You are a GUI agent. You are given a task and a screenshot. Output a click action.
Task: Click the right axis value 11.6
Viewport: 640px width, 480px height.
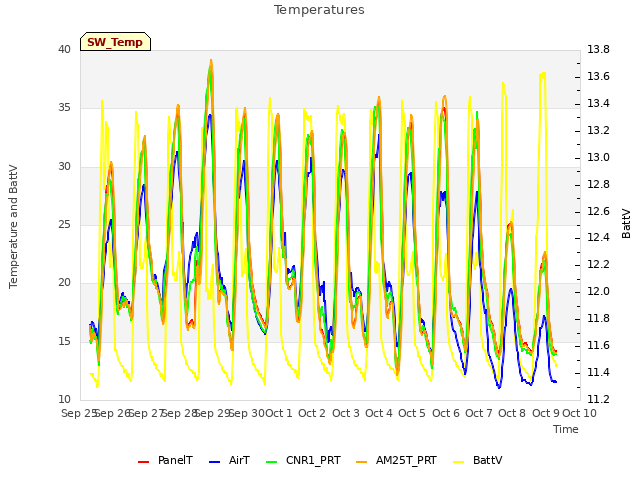pyautogui.click(x=598, y=345)
